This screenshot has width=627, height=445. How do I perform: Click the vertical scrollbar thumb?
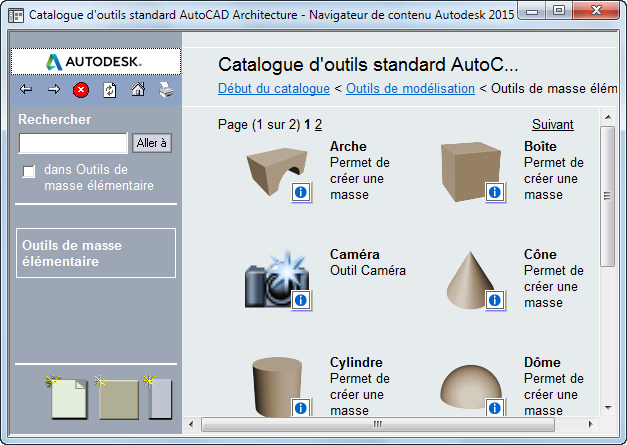(608, 196)
